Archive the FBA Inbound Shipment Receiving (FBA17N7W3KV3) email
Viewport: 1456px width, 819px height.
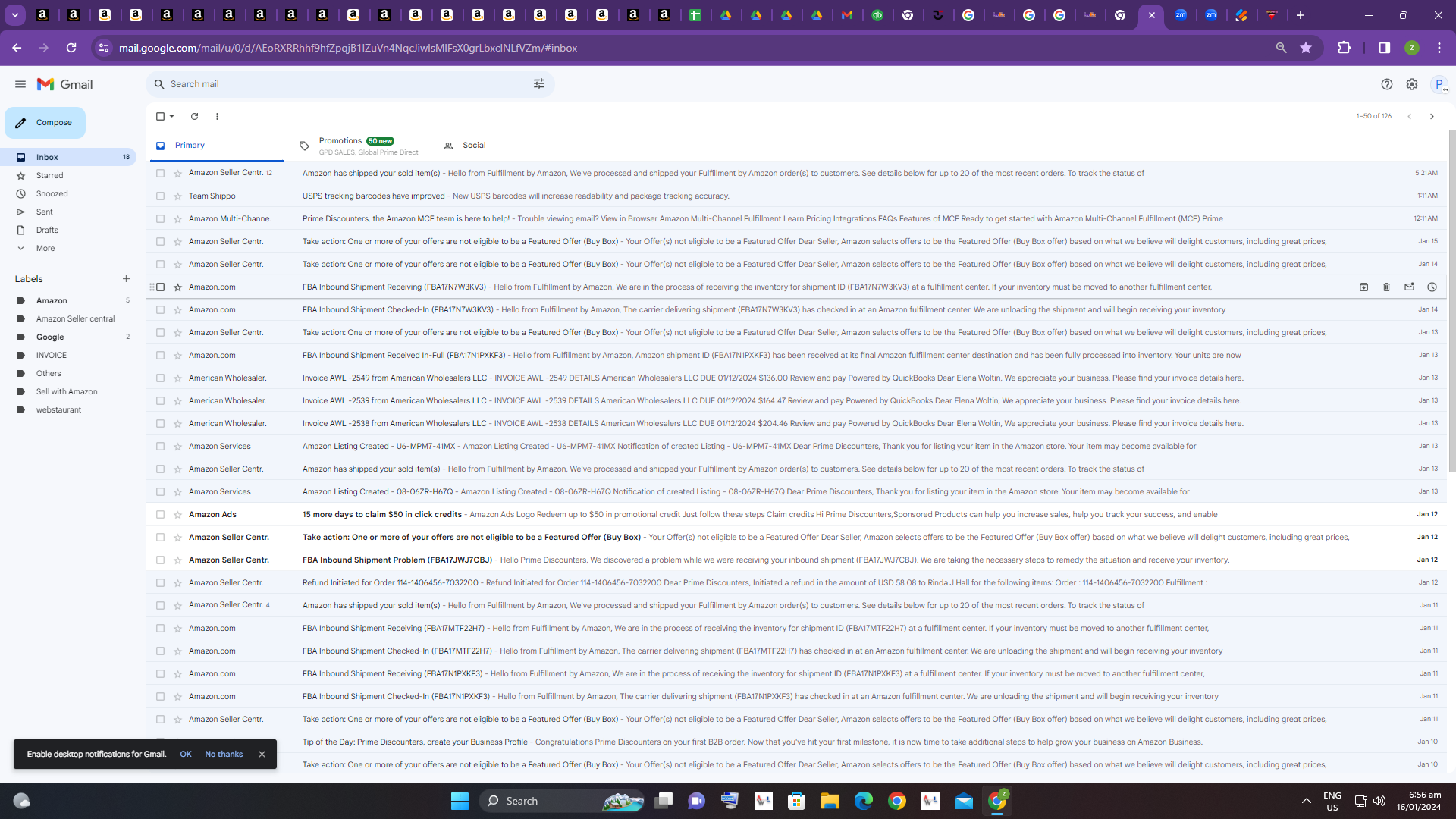tap(1363, 287)
